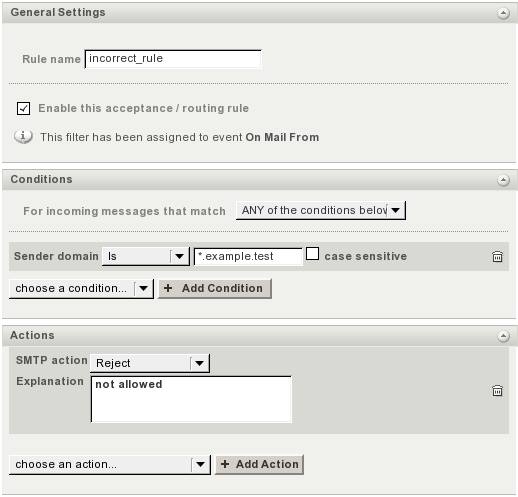Delete the SMTP action trash icon
518x497 pixels.
point(497,390)
